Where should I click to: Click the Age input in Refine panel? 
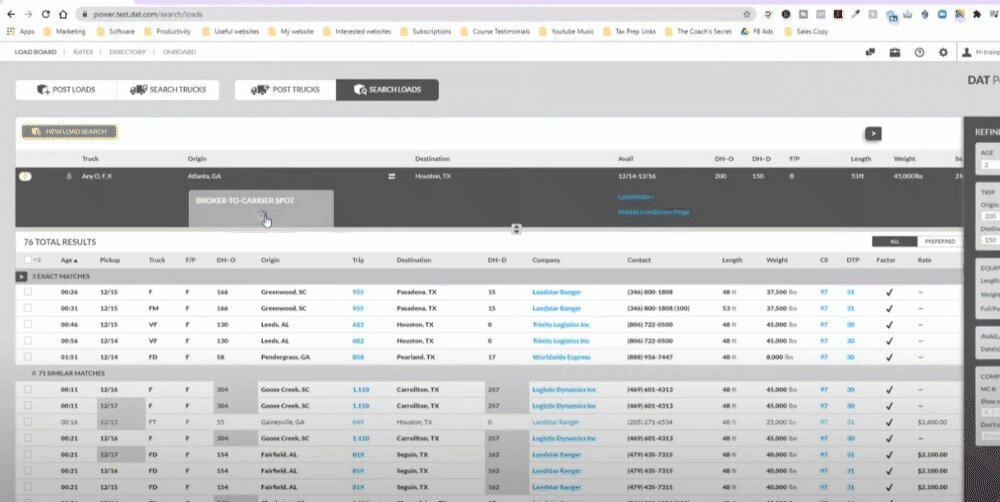coord(990,165)
